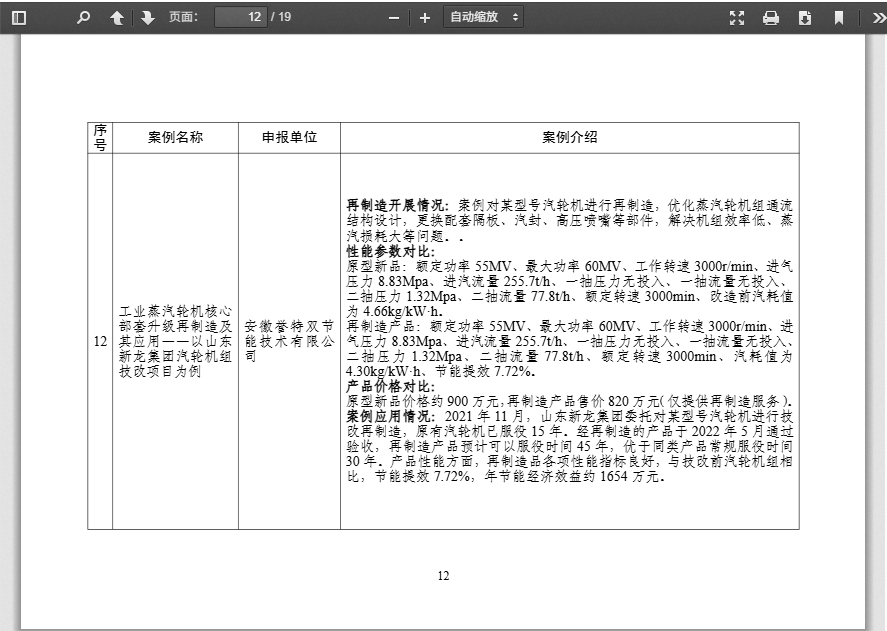The height and width of the screenshot is (631, 887).
Task: Click the 安徽誉特双节能技术有限公司 cell text
Action: point(289,341)
